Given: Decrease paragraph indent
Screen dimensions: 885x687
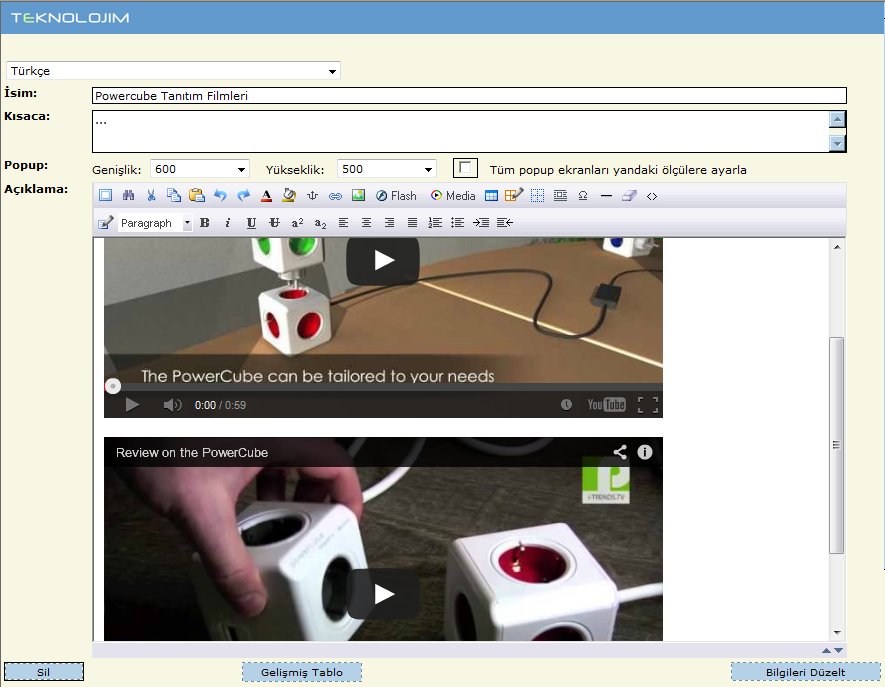Looking at the screenshot, I should [x=505, y=223].
